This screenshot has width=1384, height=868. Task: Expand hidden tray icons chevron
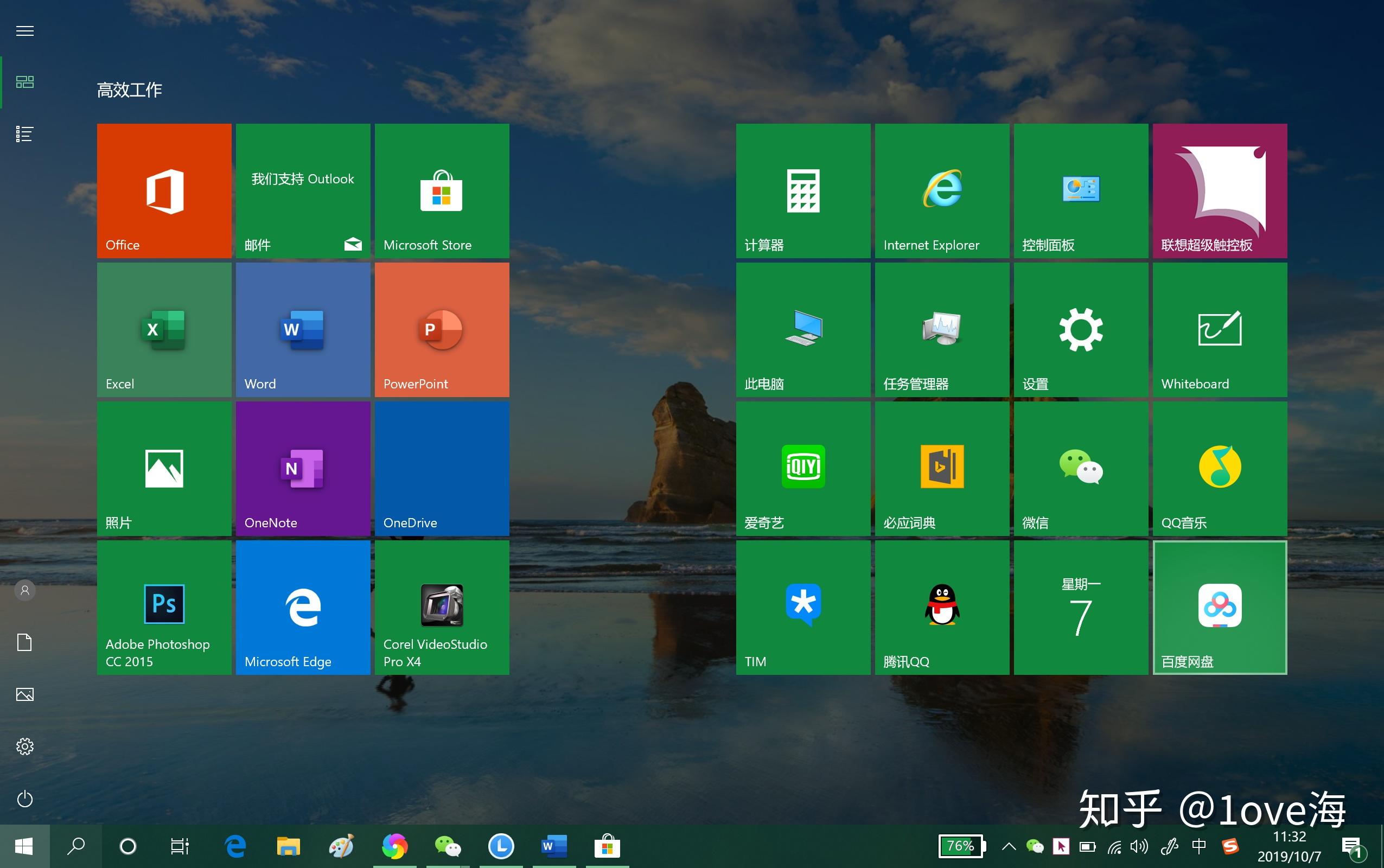[1009, 846]
